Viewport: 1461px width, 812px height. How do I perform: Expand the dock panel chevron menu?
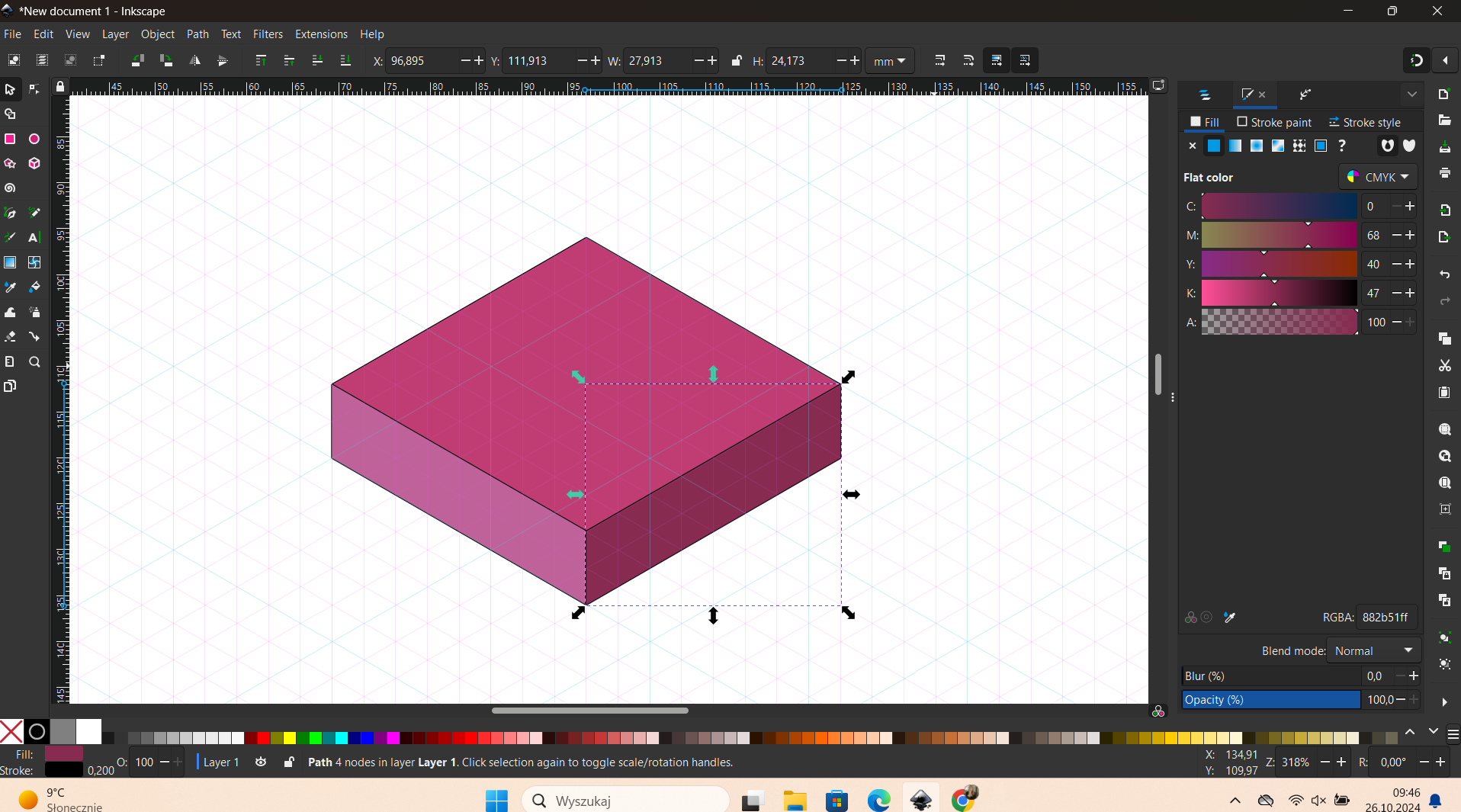pos(1411,95)
